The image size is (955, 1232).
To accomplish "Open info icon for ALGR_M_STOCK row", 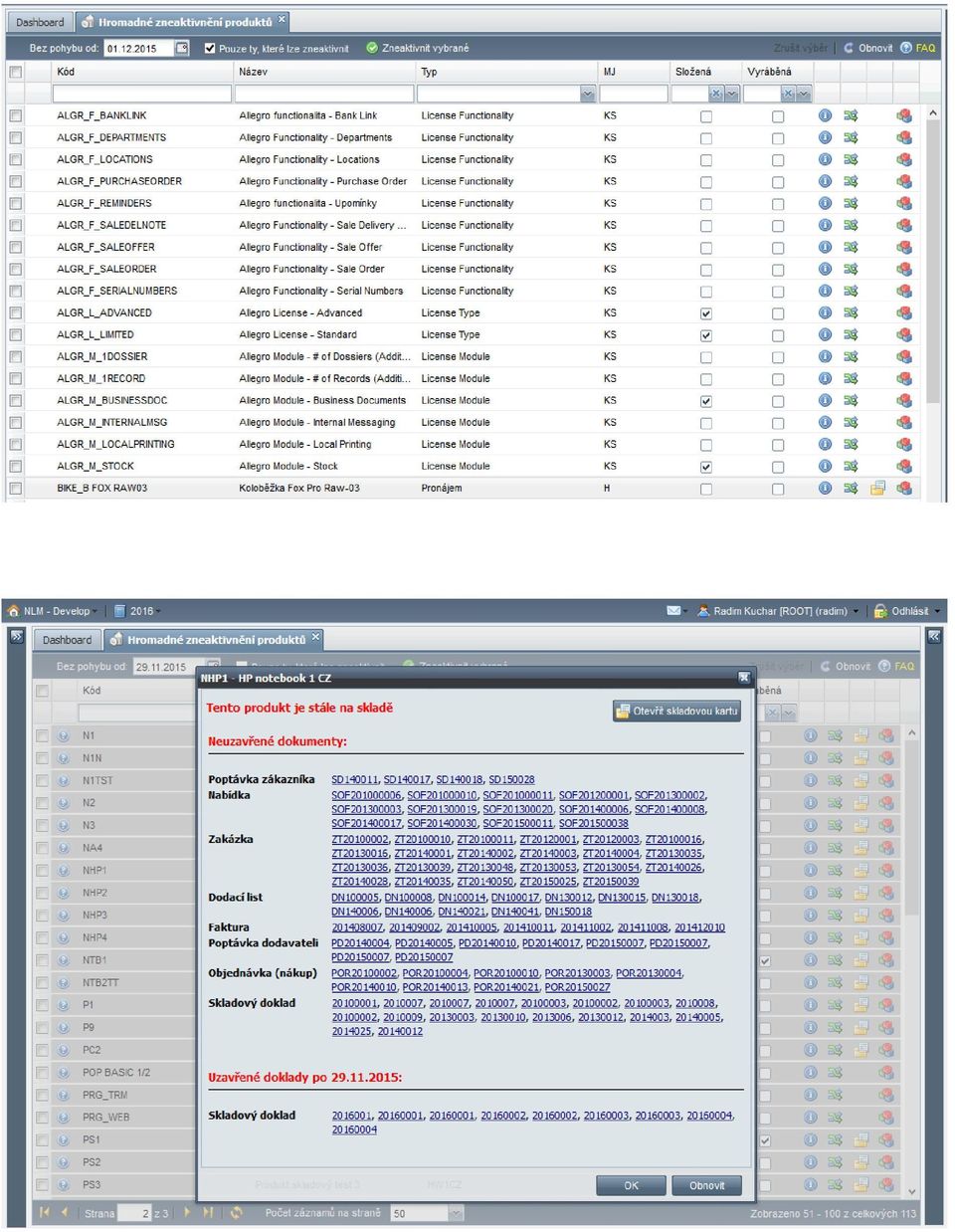I will click(x=825, y=466).
